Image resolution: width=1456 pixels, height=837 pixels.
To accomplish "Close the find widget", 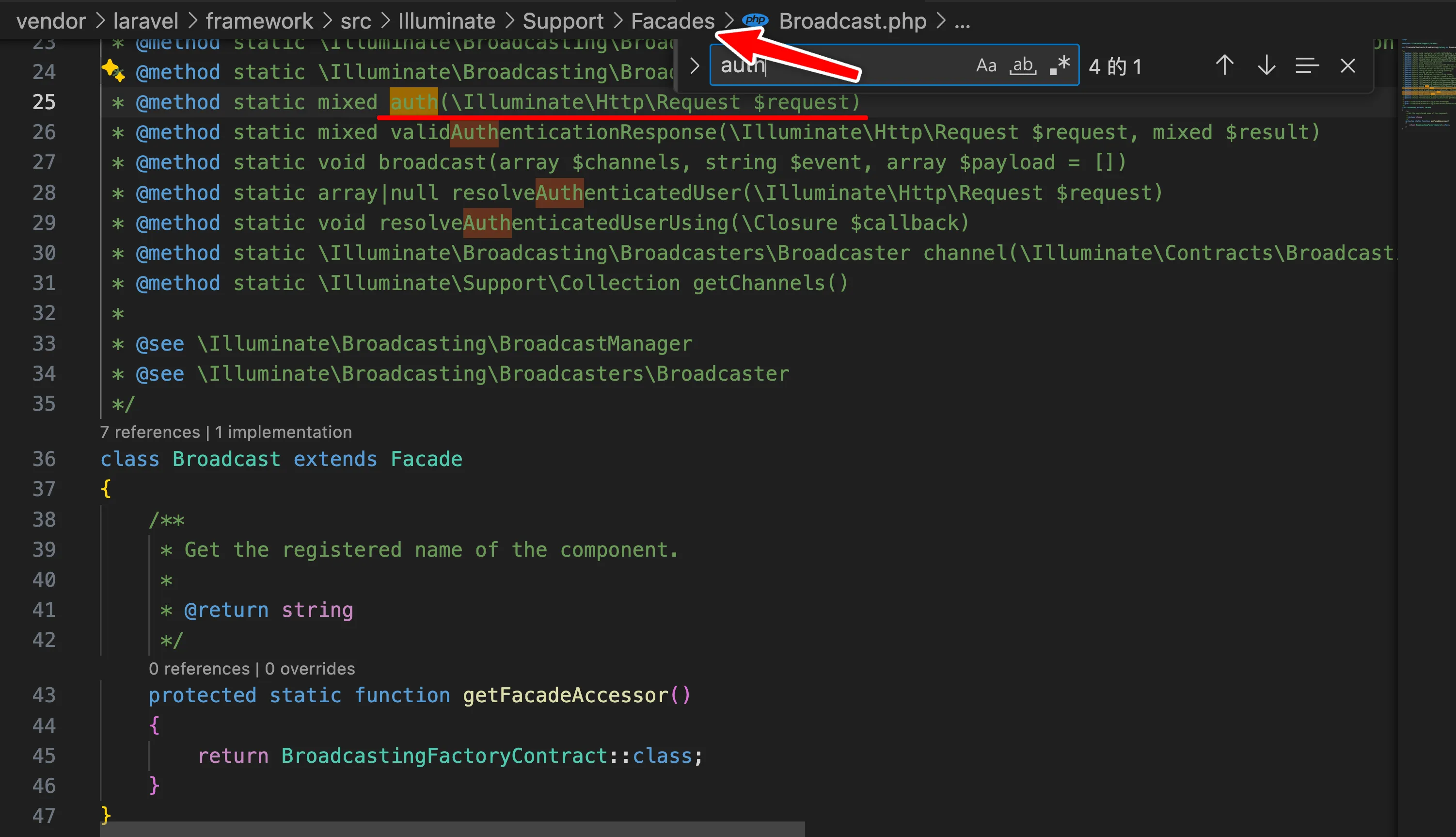I will coord(1347,65).
